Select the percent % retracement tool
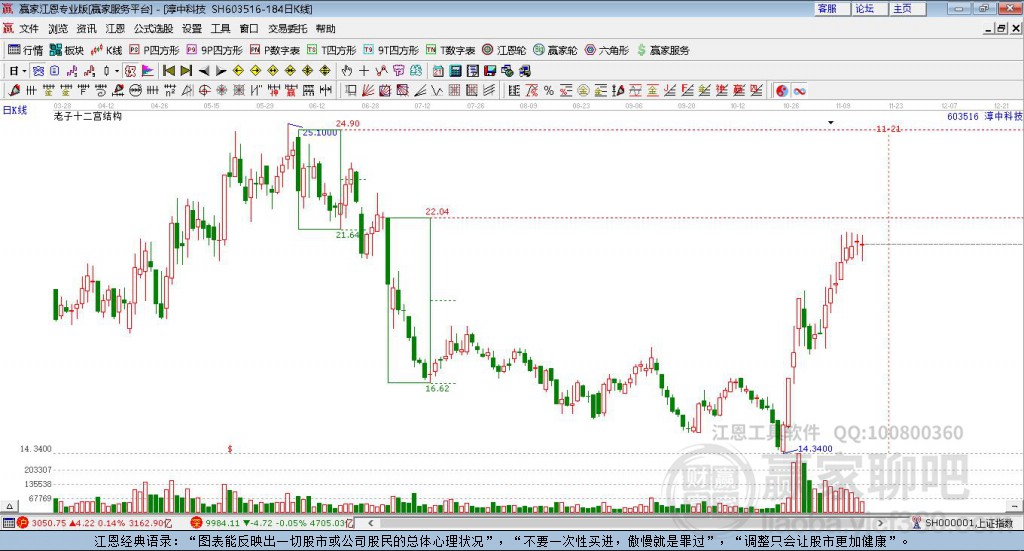Viewport: 1024px width, 551px height. [549, 91]
